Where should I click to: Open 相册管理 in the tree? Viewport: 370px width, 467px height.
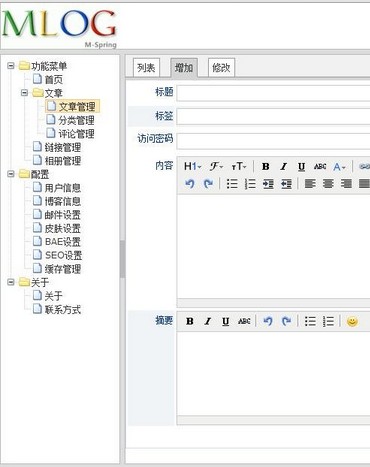click(57, 161)
